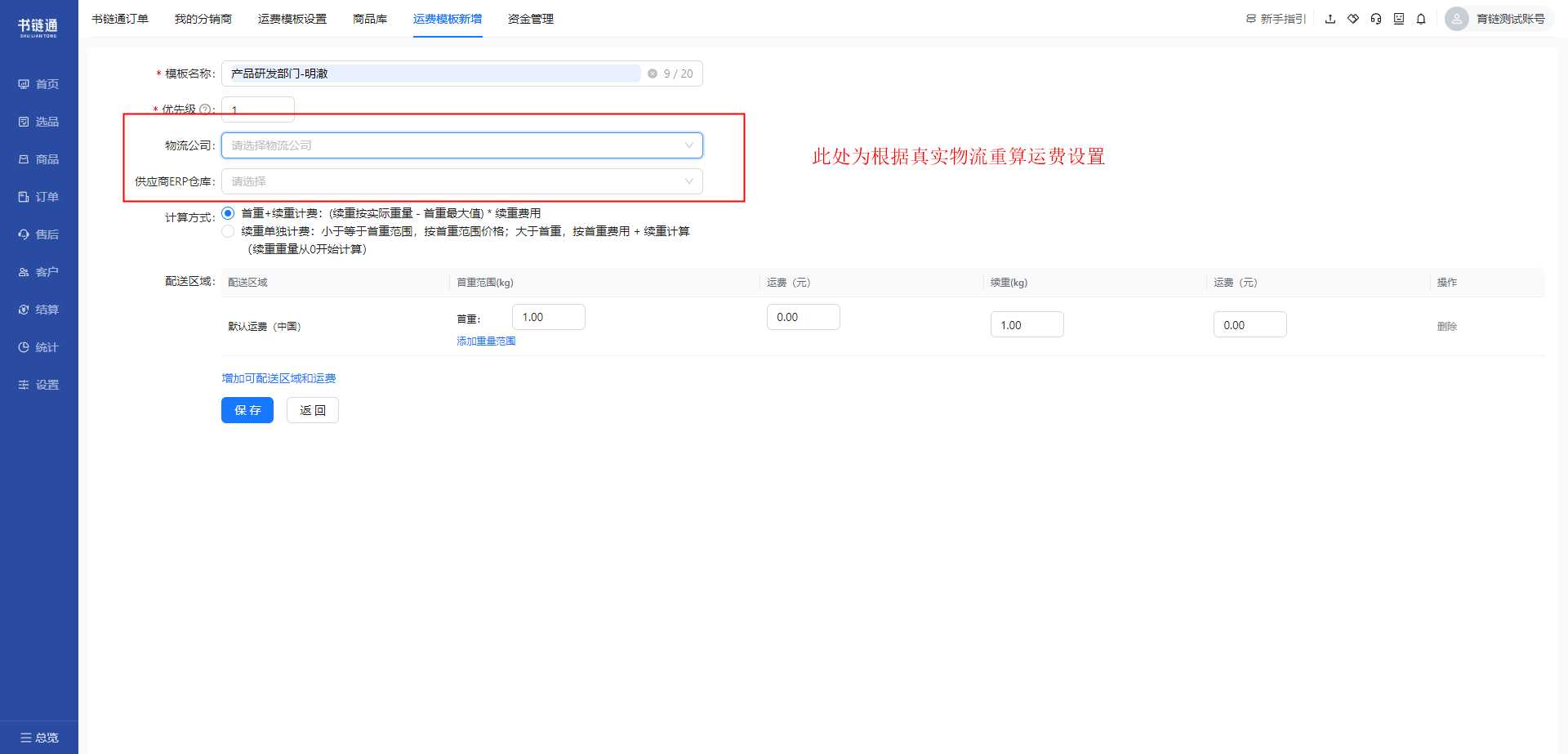Open notifications bell icon
Image resolution: width=1568 pixels, height=754 pixels.
point(1421,19)
